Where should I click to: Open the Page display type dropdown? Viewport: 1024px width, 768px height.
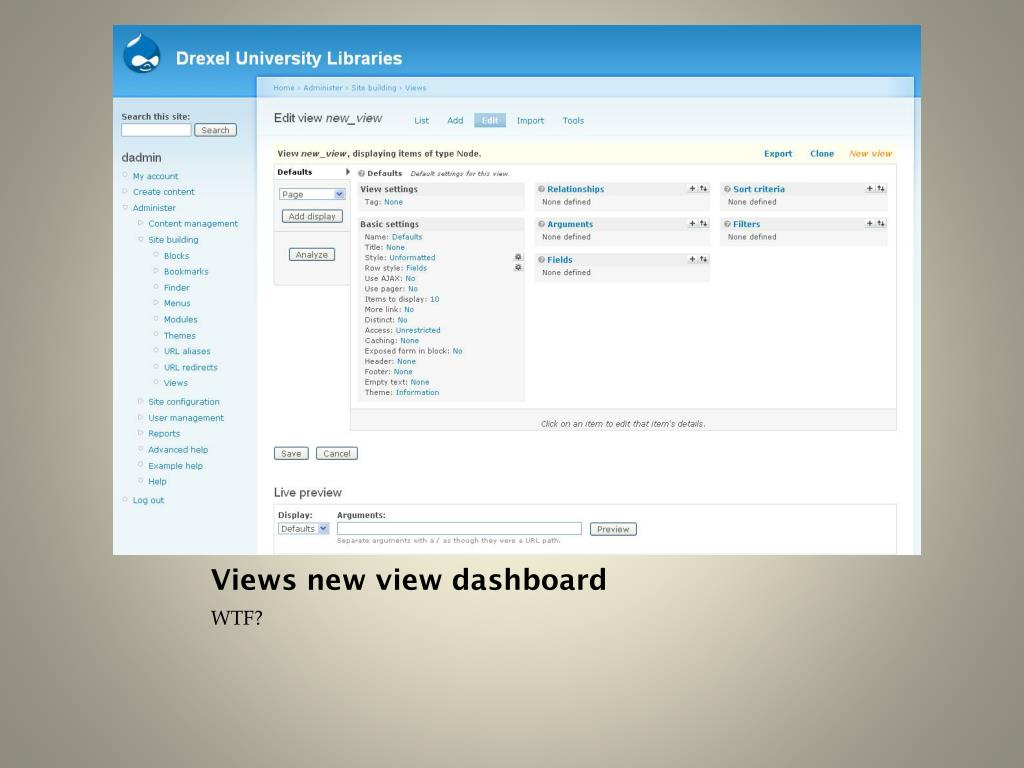312,195
